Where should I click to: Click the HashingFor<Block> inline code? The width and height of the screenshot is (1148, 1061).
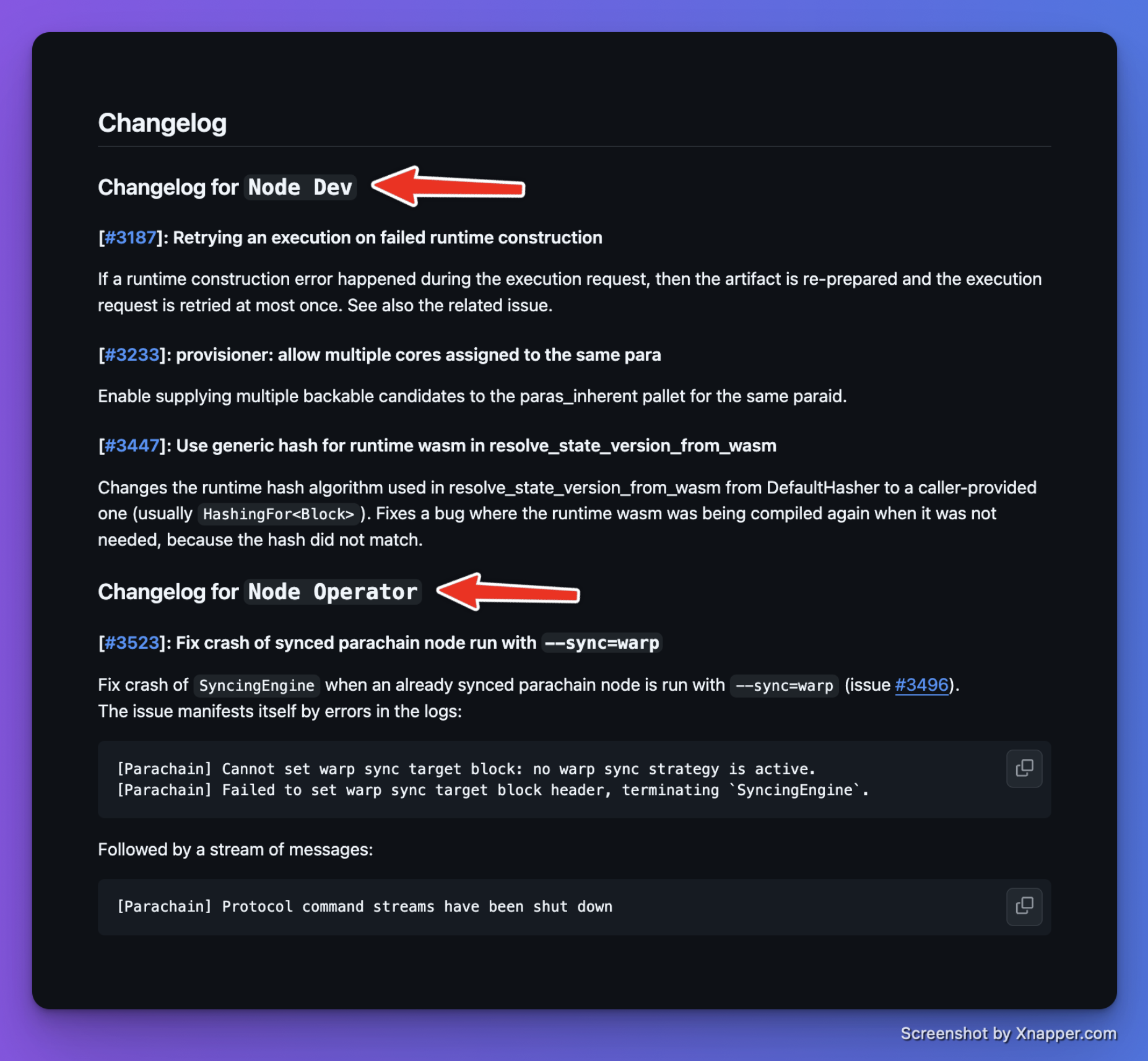coord(279,514)
